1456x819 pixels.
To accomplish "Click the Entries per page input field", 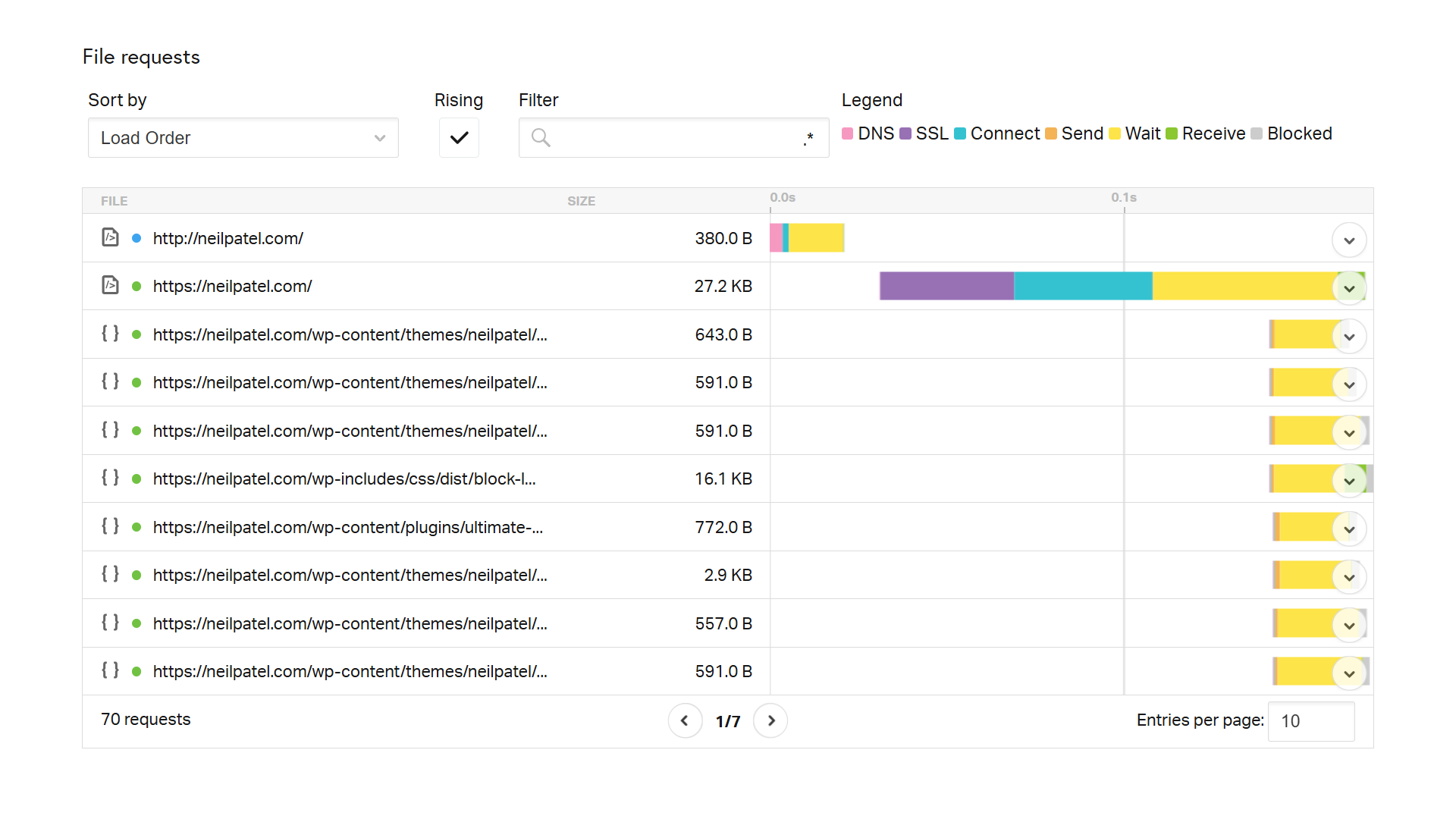I will 1311,721.
